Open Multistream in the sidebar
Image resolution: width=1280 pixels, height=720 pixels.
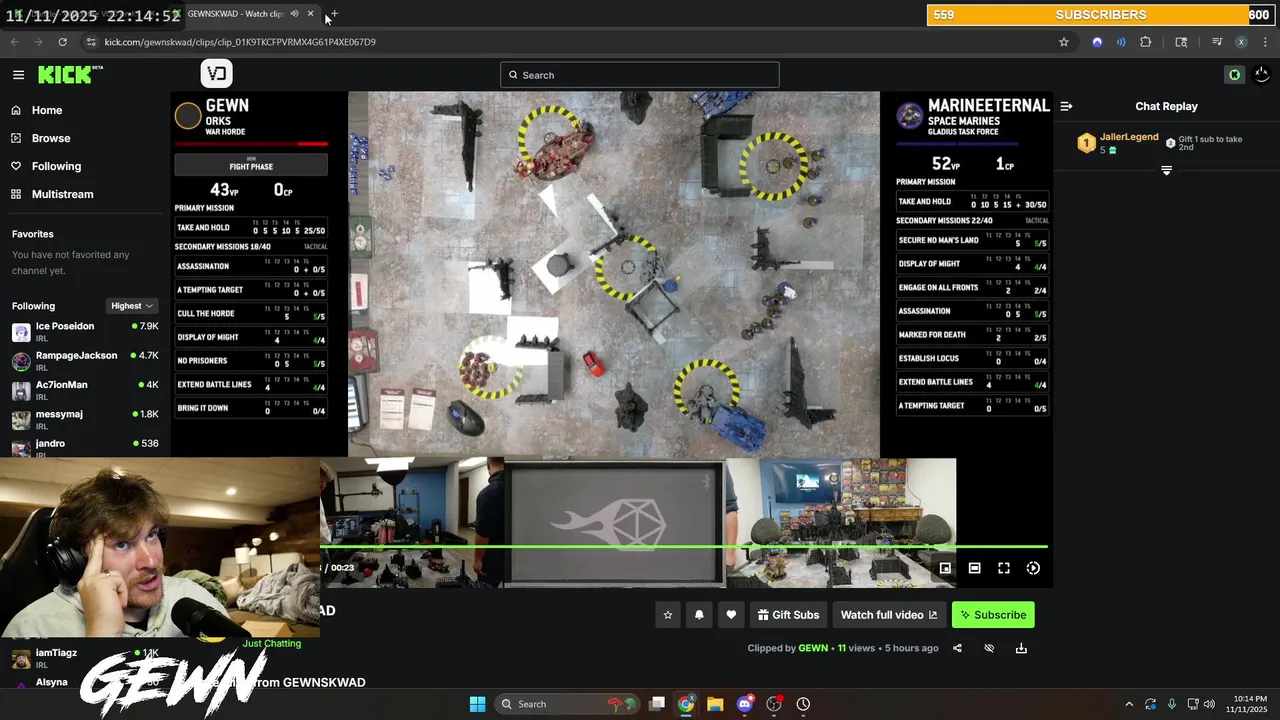coord(62,194)
